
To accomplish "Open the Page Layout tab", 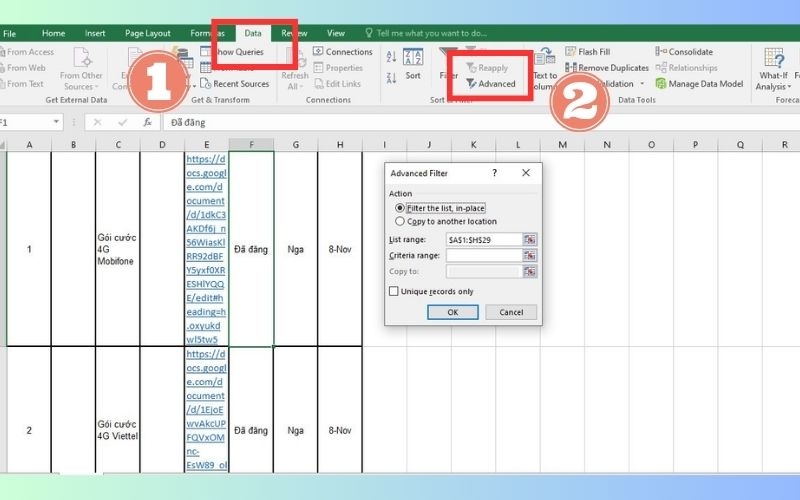I will [148, 33].
